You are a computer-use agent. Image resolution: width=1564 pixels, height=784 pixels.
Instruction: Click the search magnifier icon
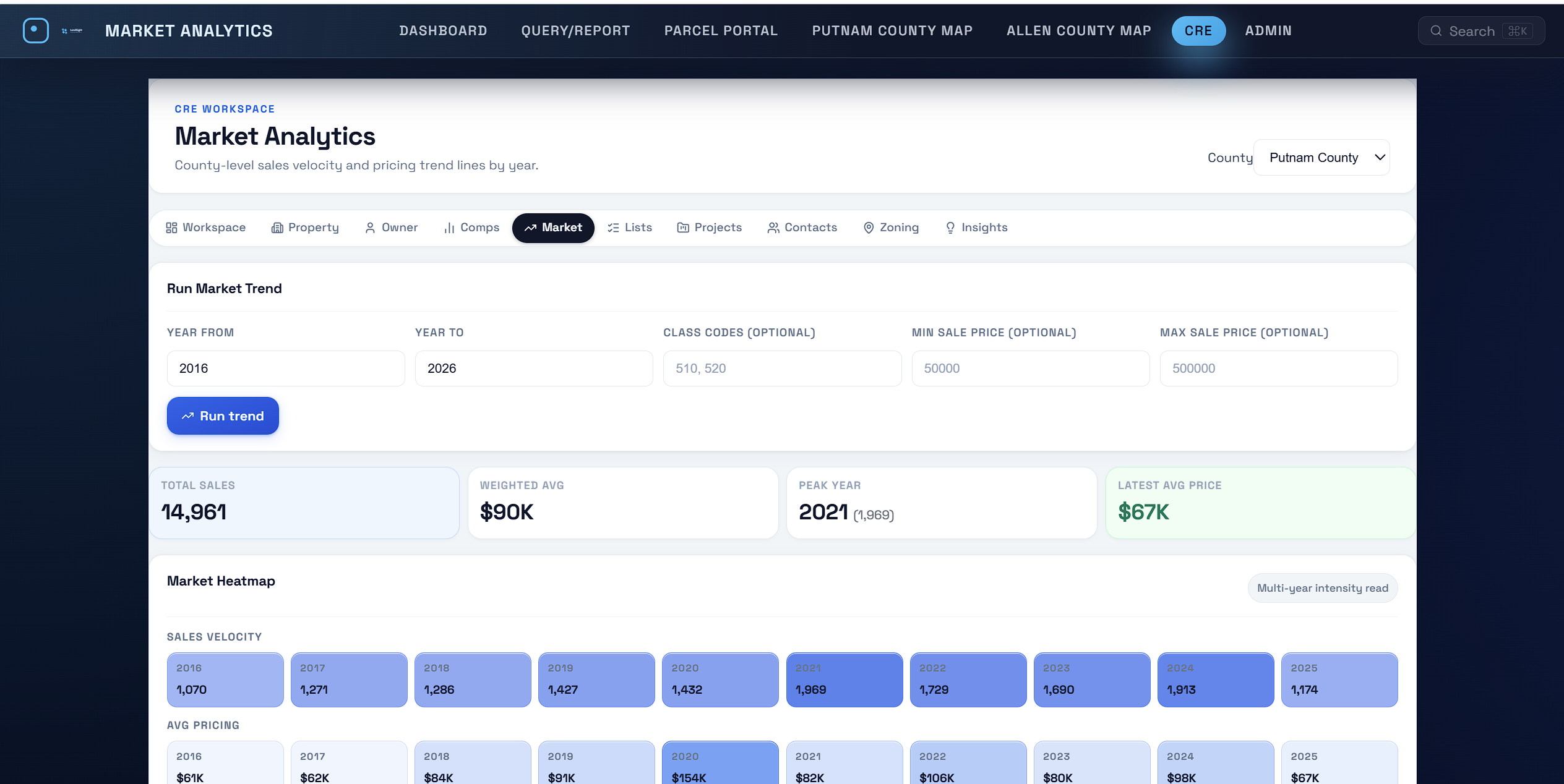[x=1437, y=30]
